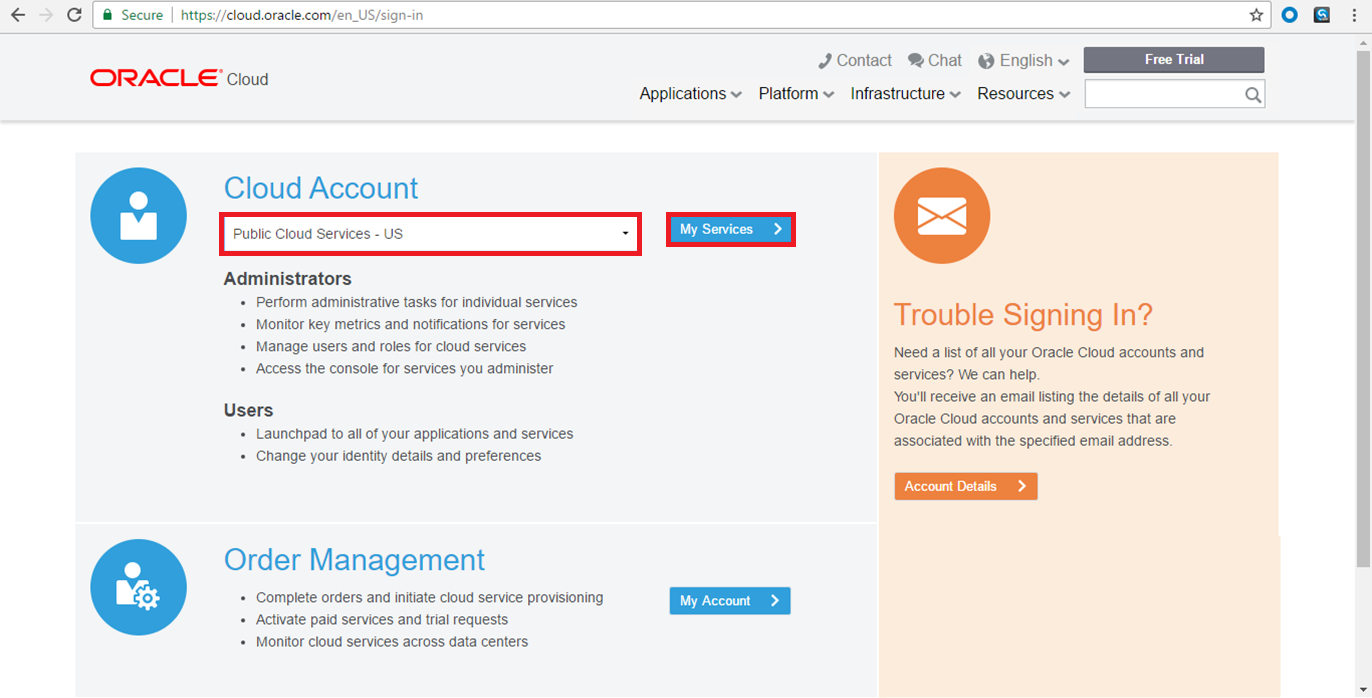The image size is (1372, 698).
Task: Click the browser address bar URL
Action: [x=302, y=15]
